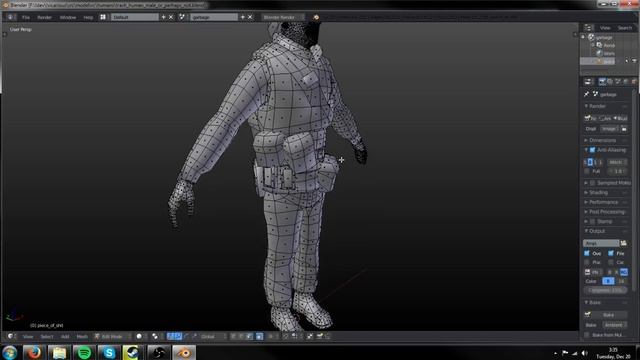The height and width of the screenshot is (360, 640).
Task: Open the Window menu
Action: [68, 17]
